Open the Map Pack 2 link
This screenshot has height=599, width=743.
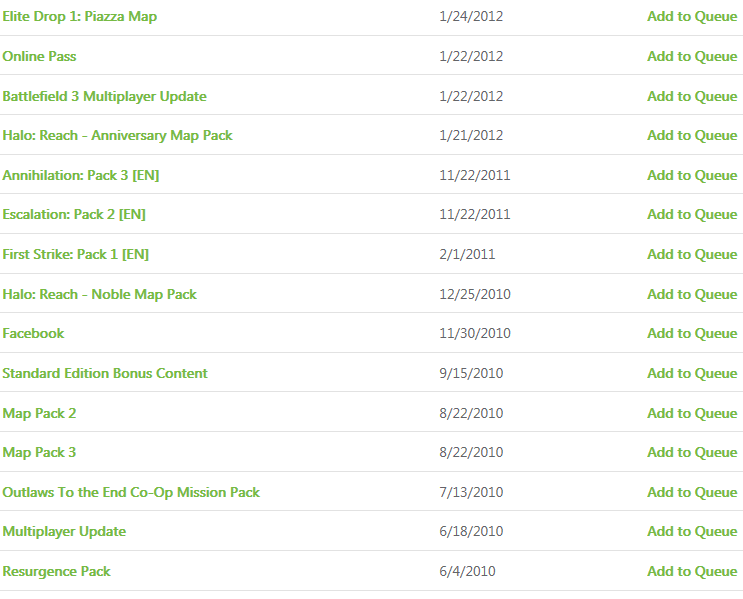[x=39, y=413]
